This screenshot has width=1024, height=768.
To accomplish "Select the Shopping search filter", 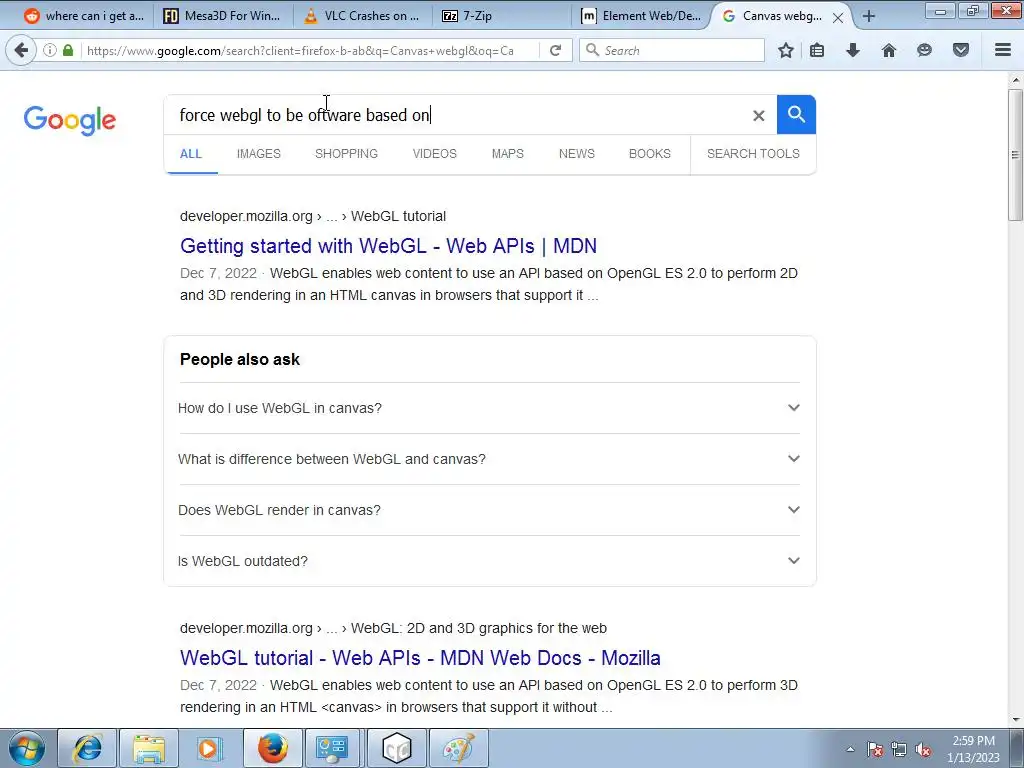I will click(346, 153).
